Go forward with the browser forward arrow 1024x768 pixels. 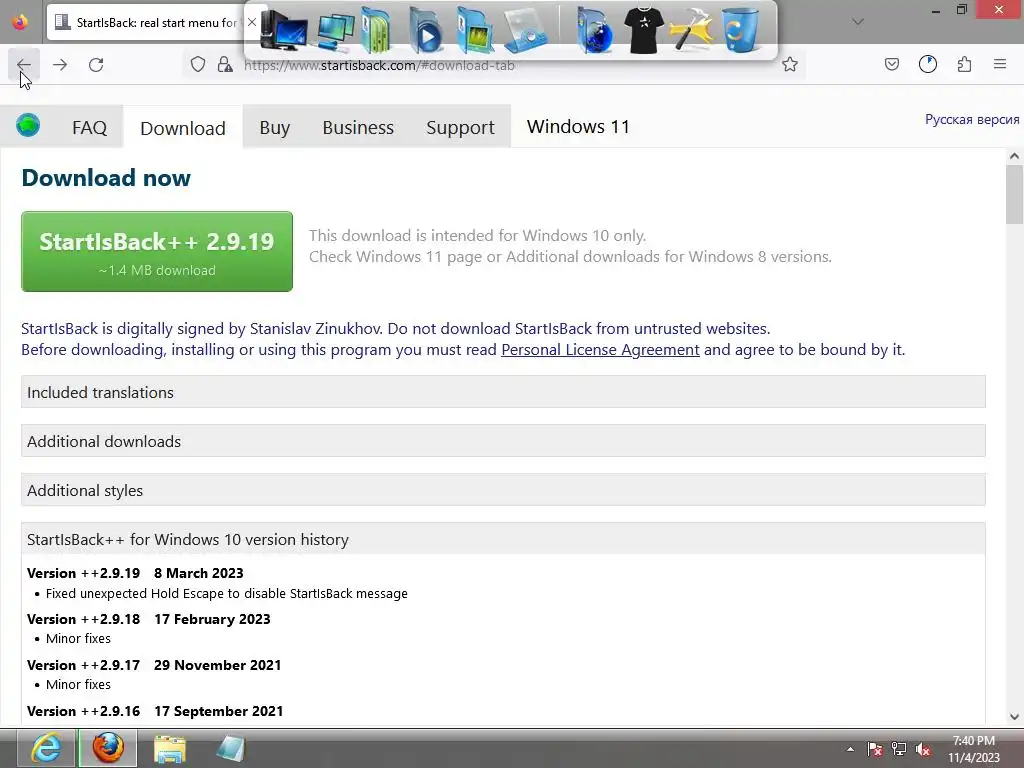coord(60,65)
